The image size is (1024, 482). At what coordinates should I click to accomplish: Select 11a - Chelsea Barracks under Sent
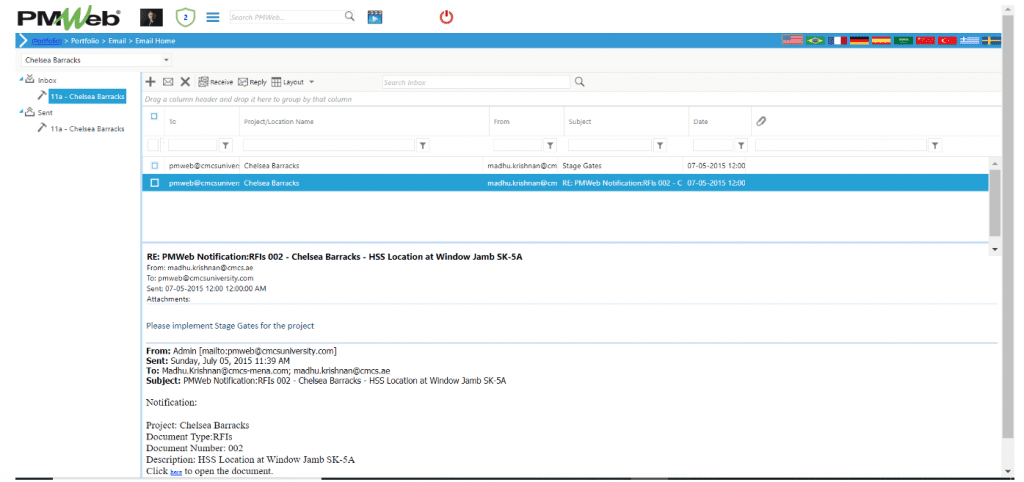(87, 129)
